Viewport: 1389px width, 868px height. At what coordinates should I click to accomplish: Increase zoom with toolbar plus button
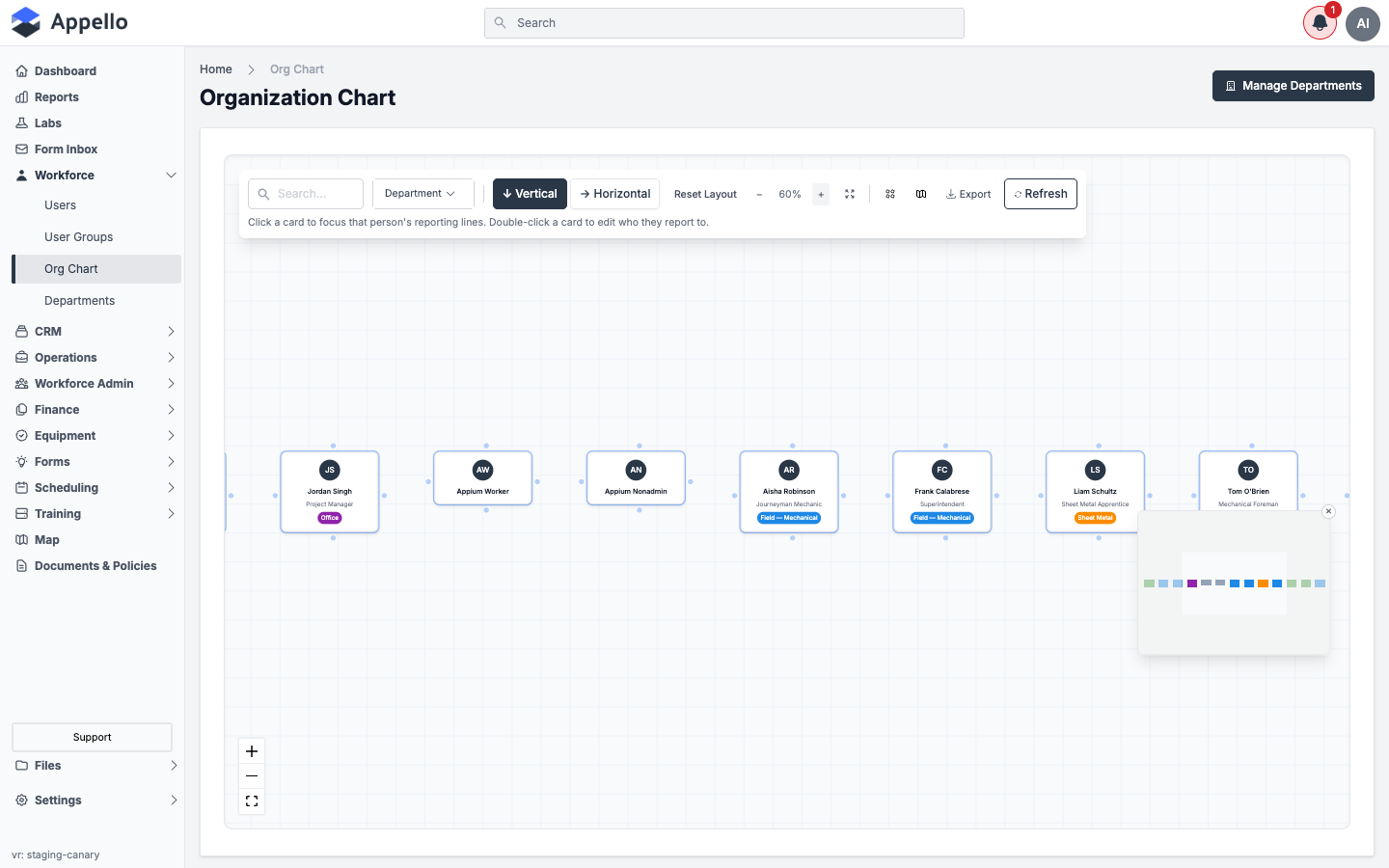[821, 194]
